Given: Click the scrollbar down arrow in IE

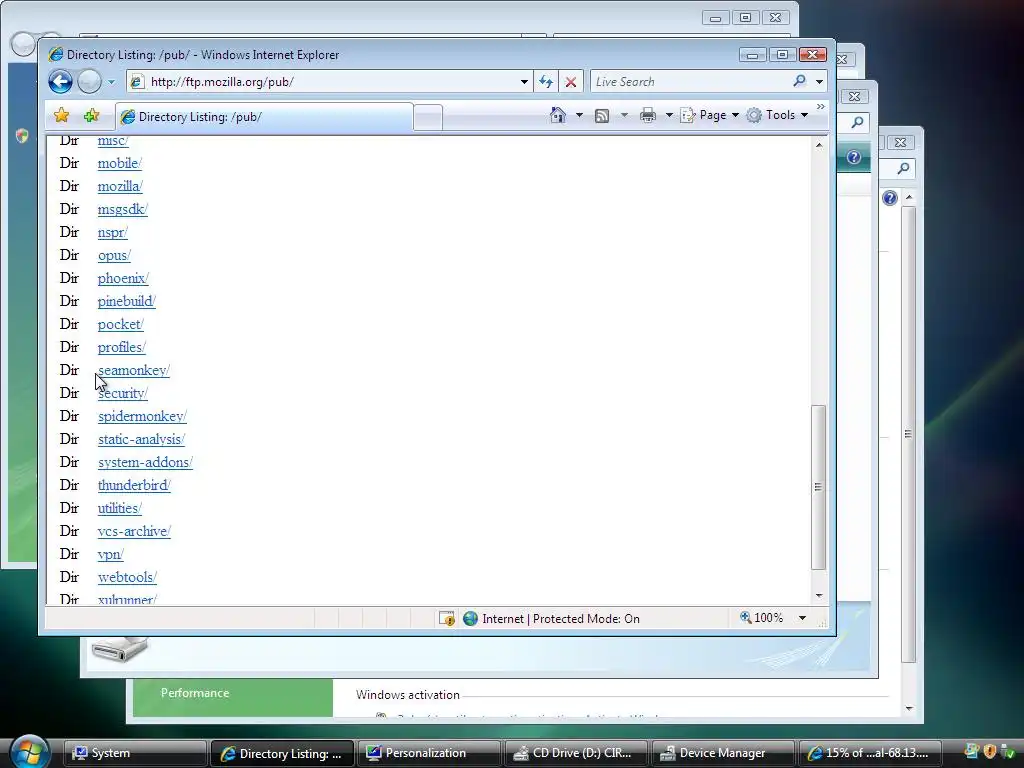Looking at the screenshot, I should (819, 596).
